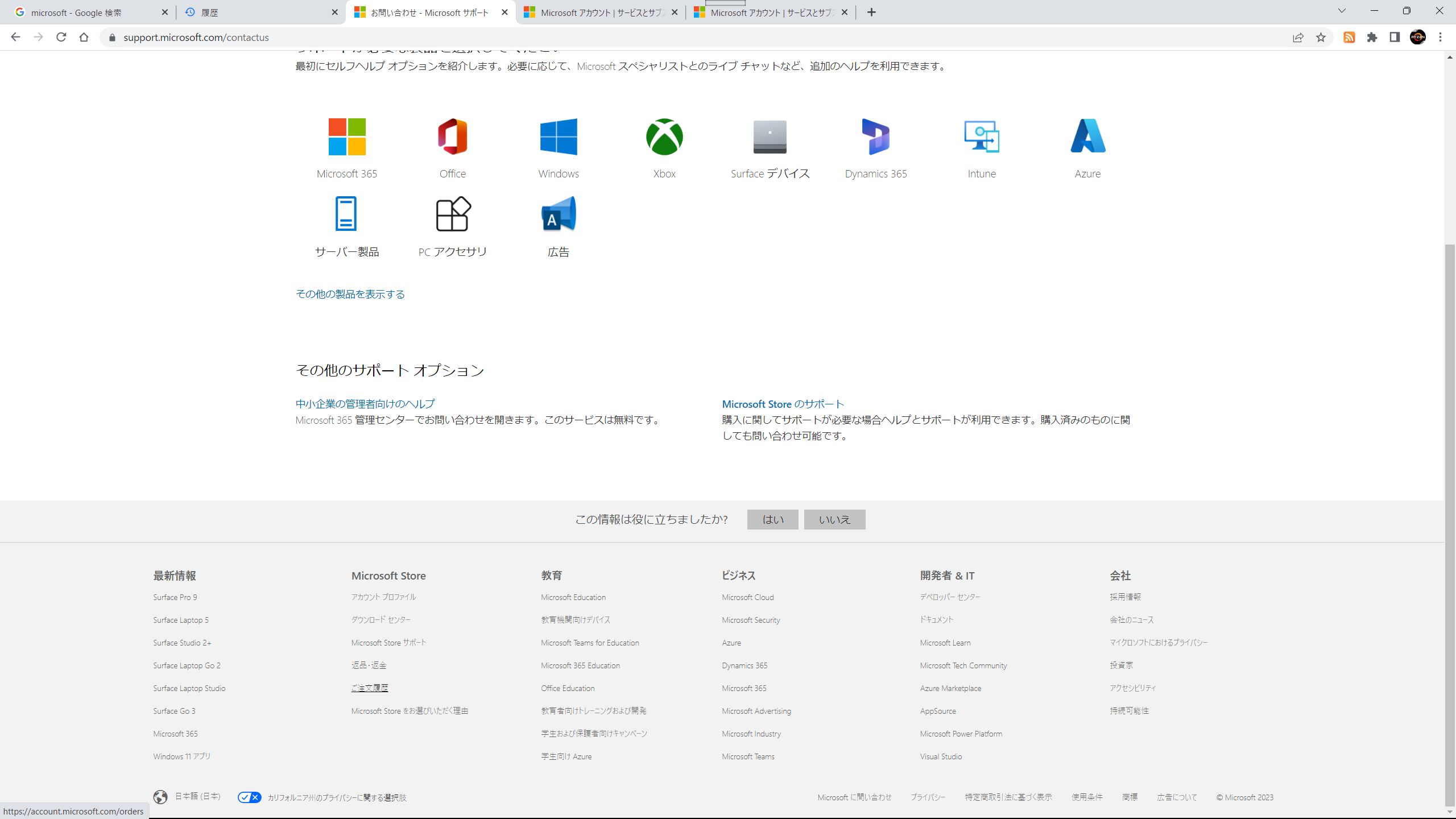This screenshot has height=819, width=1456.
Task: Open Xbox support via its icon
Action: (664, 136)
